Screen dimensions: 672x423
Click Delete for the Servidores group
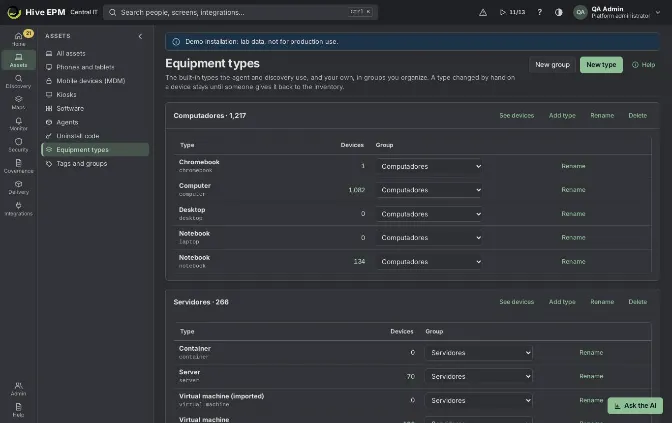tap(637, 302)
